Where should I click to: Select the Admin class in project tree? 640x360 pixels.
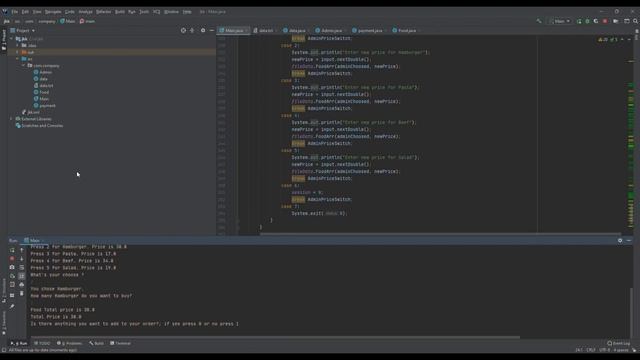tap(43, 72)
